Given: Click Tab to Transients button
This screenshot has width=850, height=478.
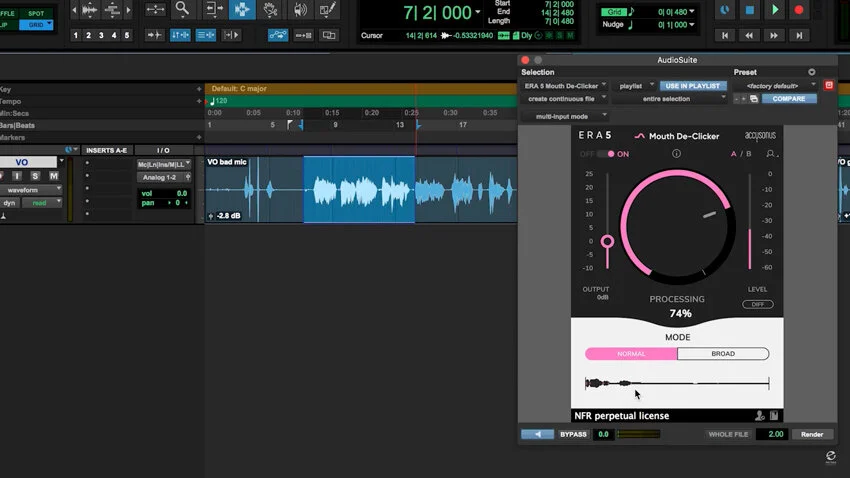Looking at the screenshot, I should coord(154,35).
